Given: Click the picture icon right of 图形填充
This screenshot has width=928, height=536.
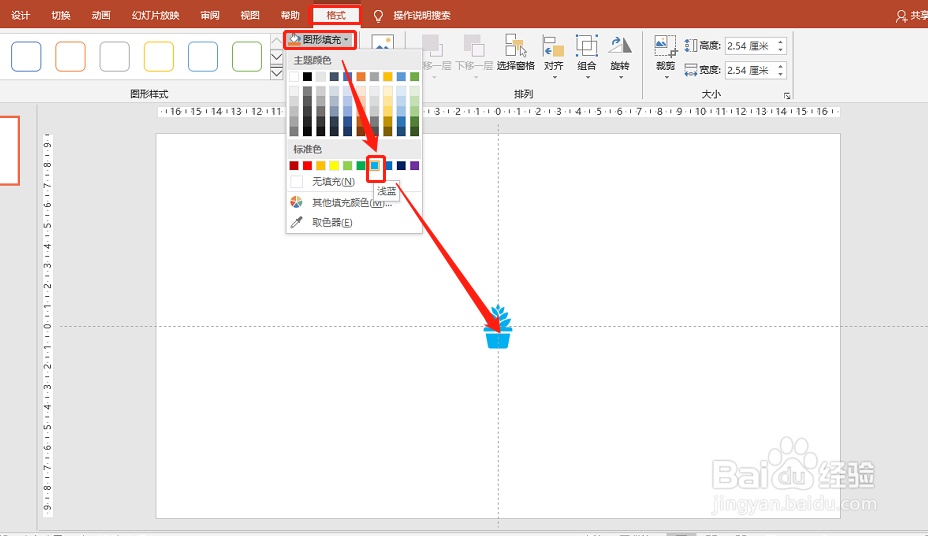Looking at the screenshot, I should point(382,41).
